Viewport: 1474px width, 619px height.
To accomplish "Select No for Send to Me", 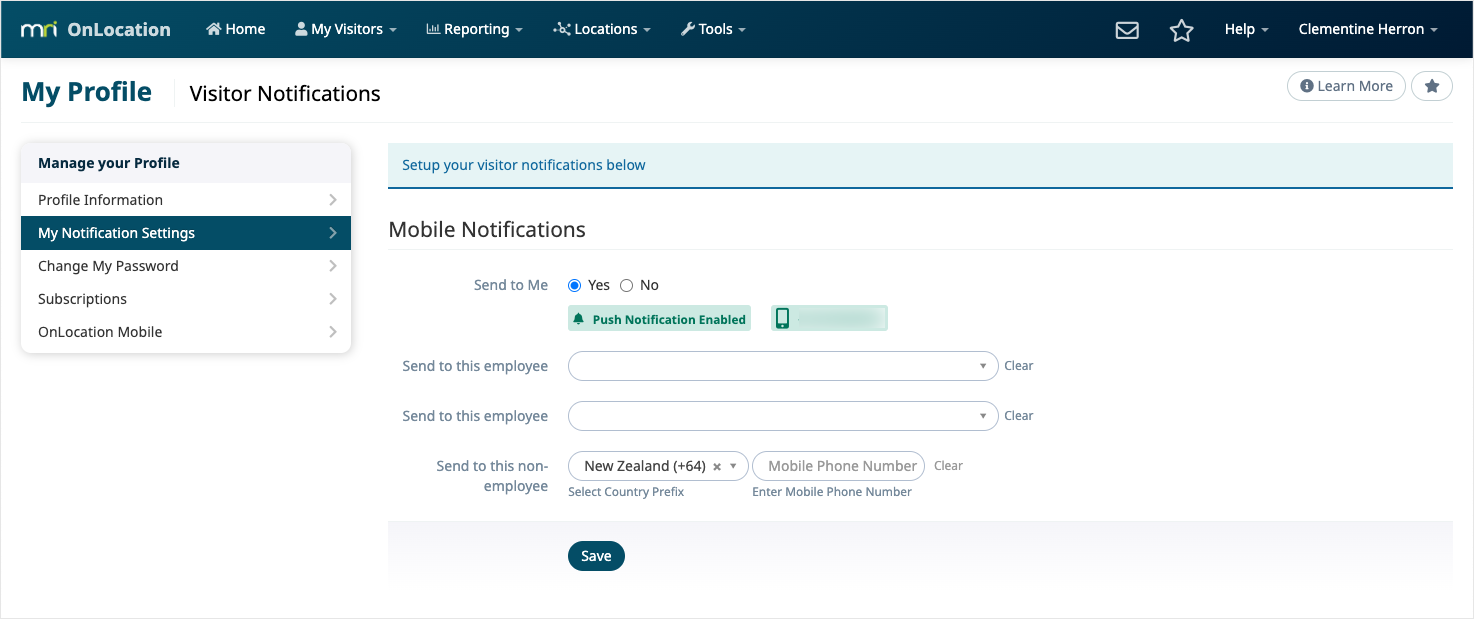I will (627, 286).
